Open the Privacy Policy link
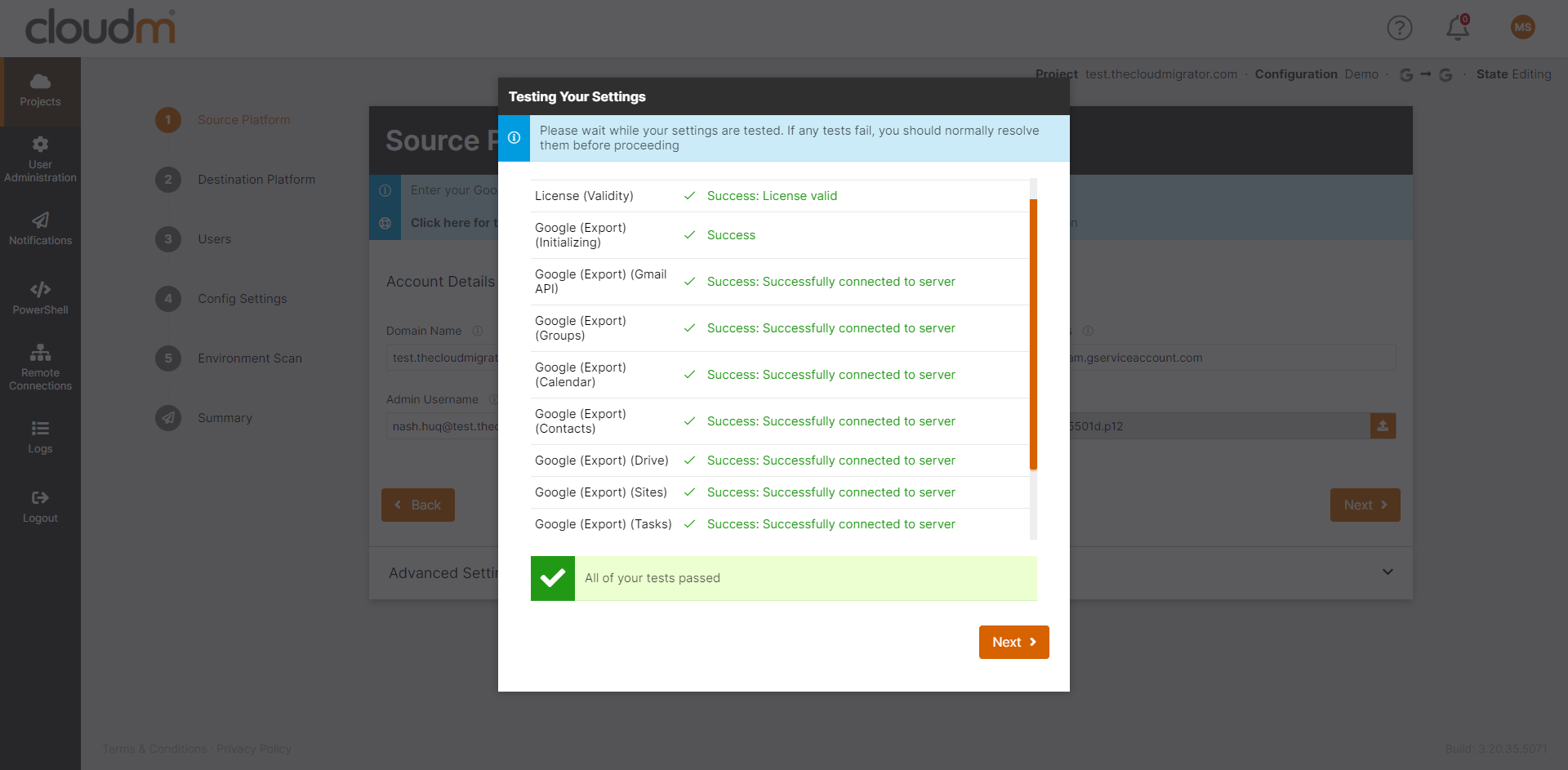1568x770 pixels. click(254, 749)
